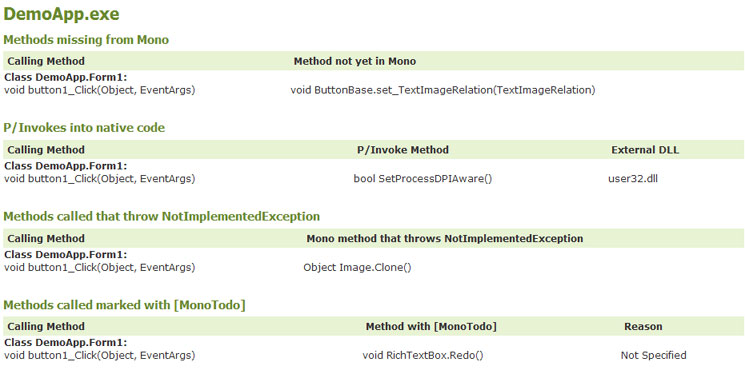This screenshot has height=370, width=745.
Task: Click the 'External DLL' column header
Action: tap(645, 150)
